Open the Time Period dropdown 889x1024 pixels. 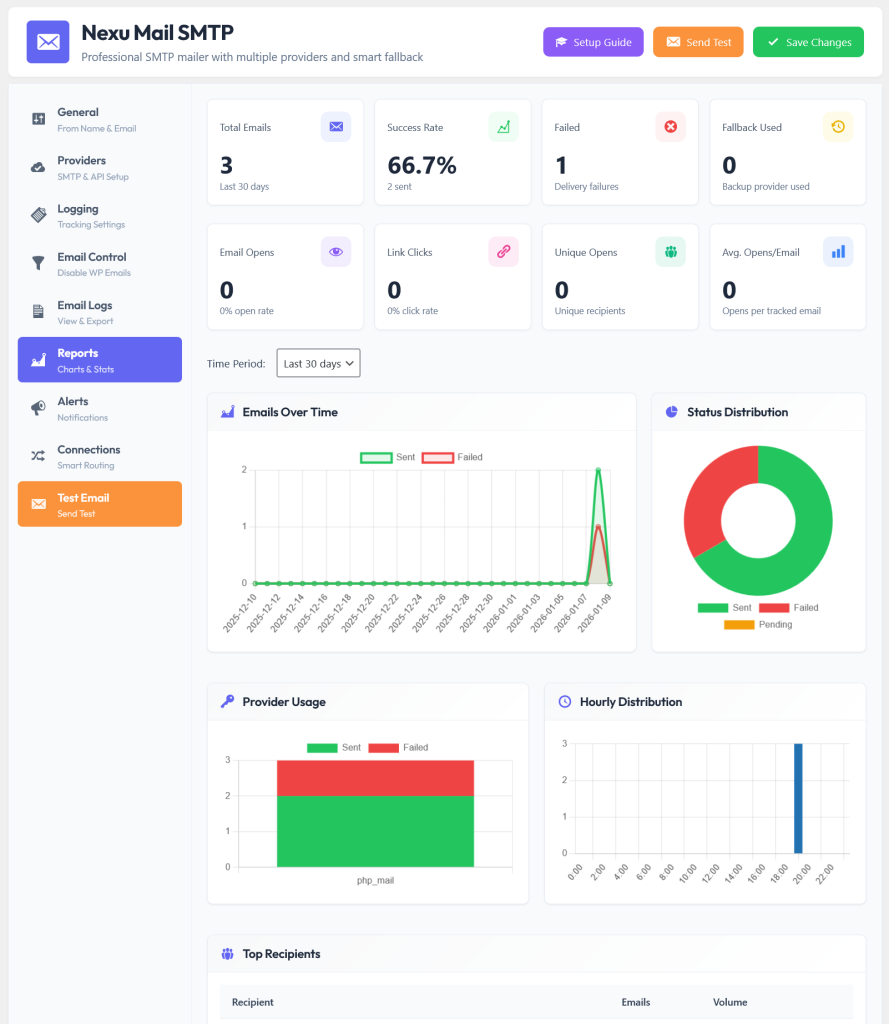318,363
